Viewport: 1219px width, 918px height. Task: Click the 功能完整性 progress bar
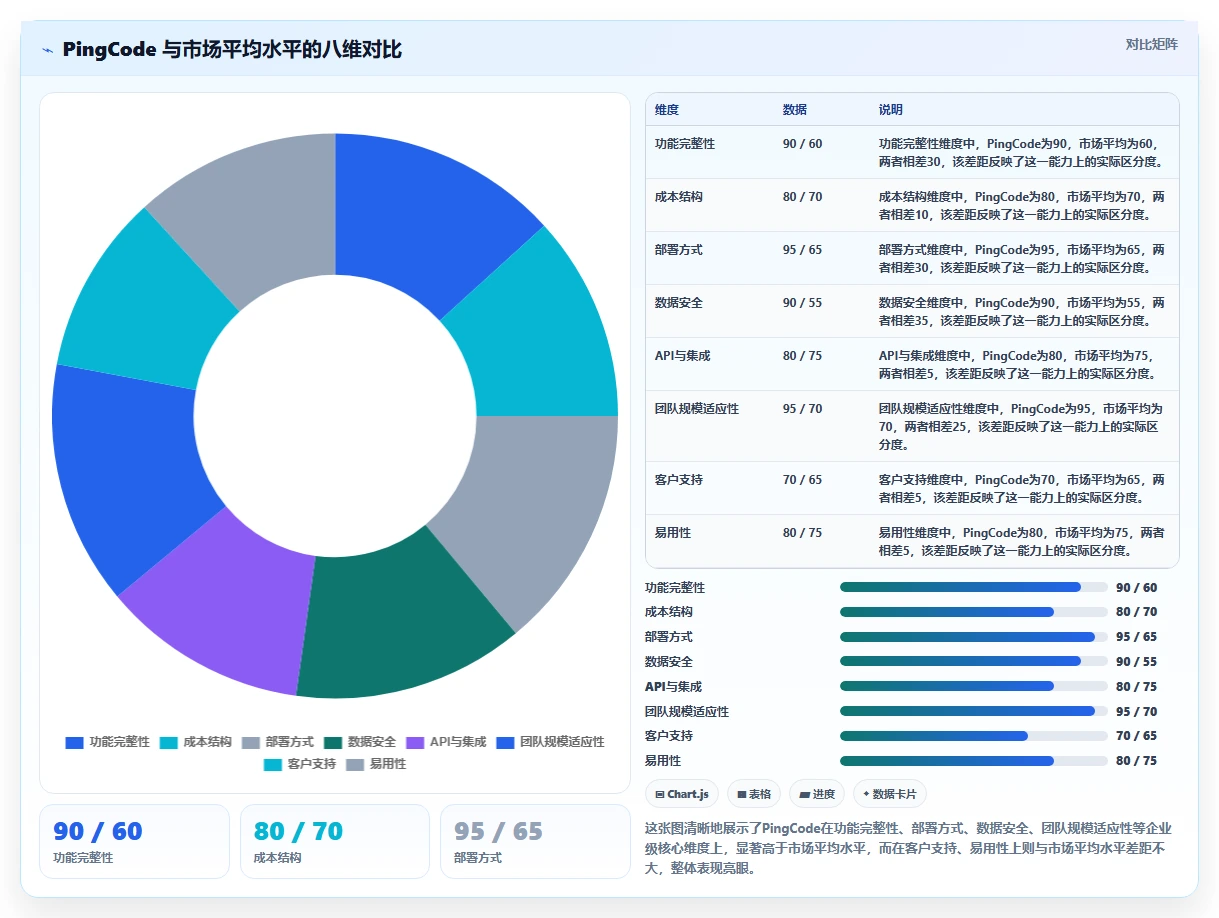(974, 588)
